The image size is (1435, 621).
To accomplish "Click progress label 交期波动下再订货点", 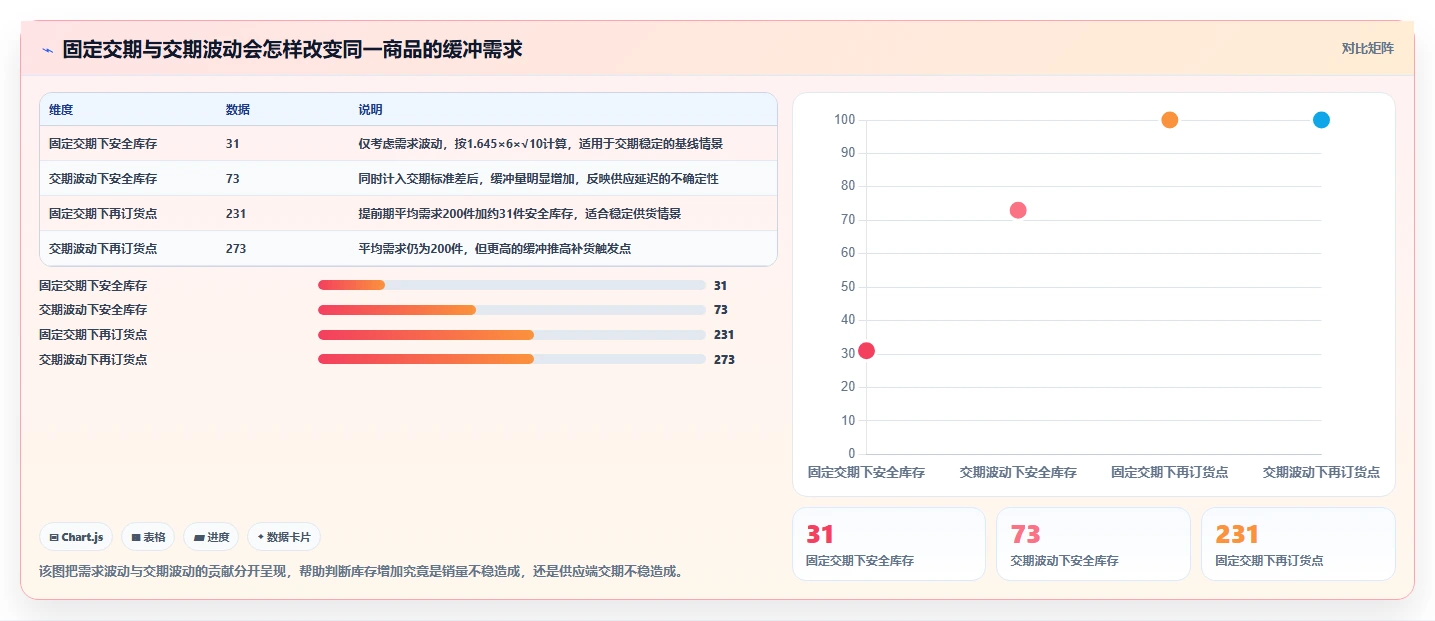I will point(93,359).
